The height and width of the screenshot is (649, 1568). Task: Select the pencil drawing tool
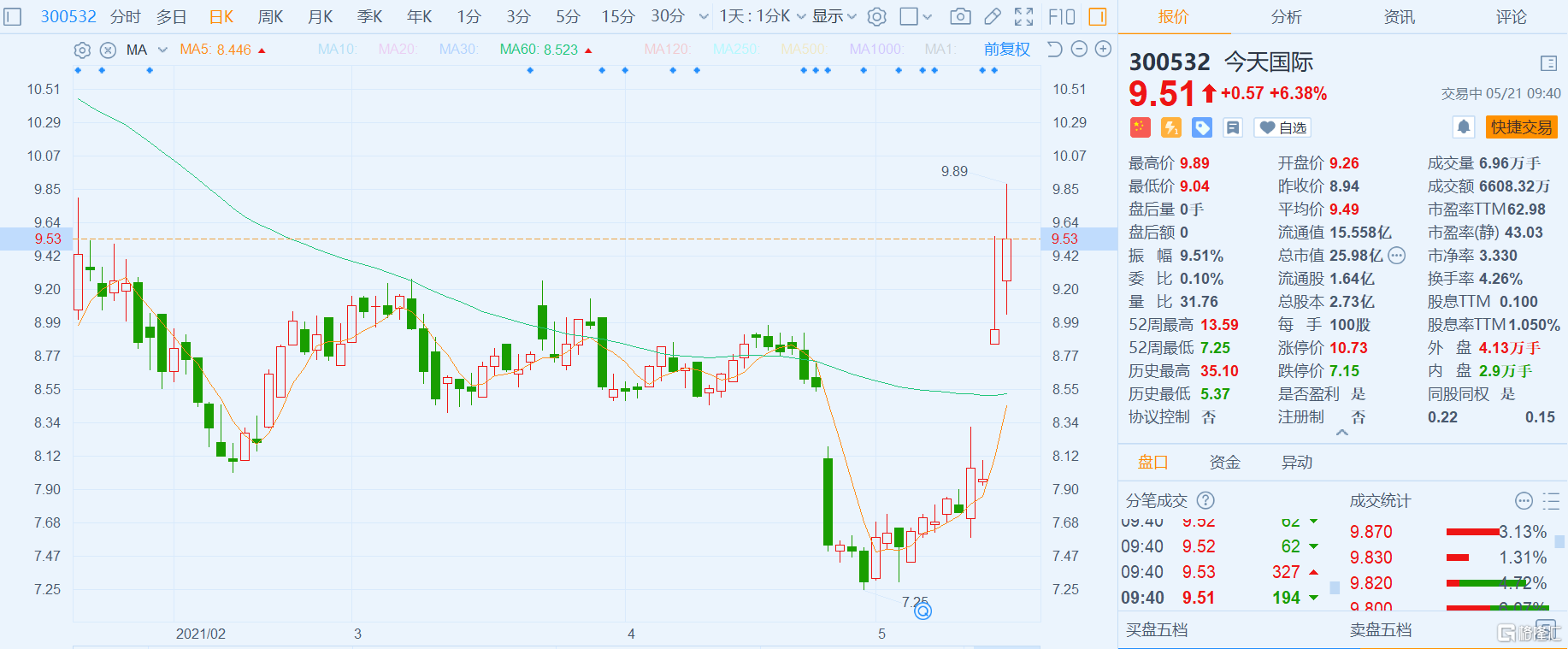pyautogui.click(x=992, y=16)
